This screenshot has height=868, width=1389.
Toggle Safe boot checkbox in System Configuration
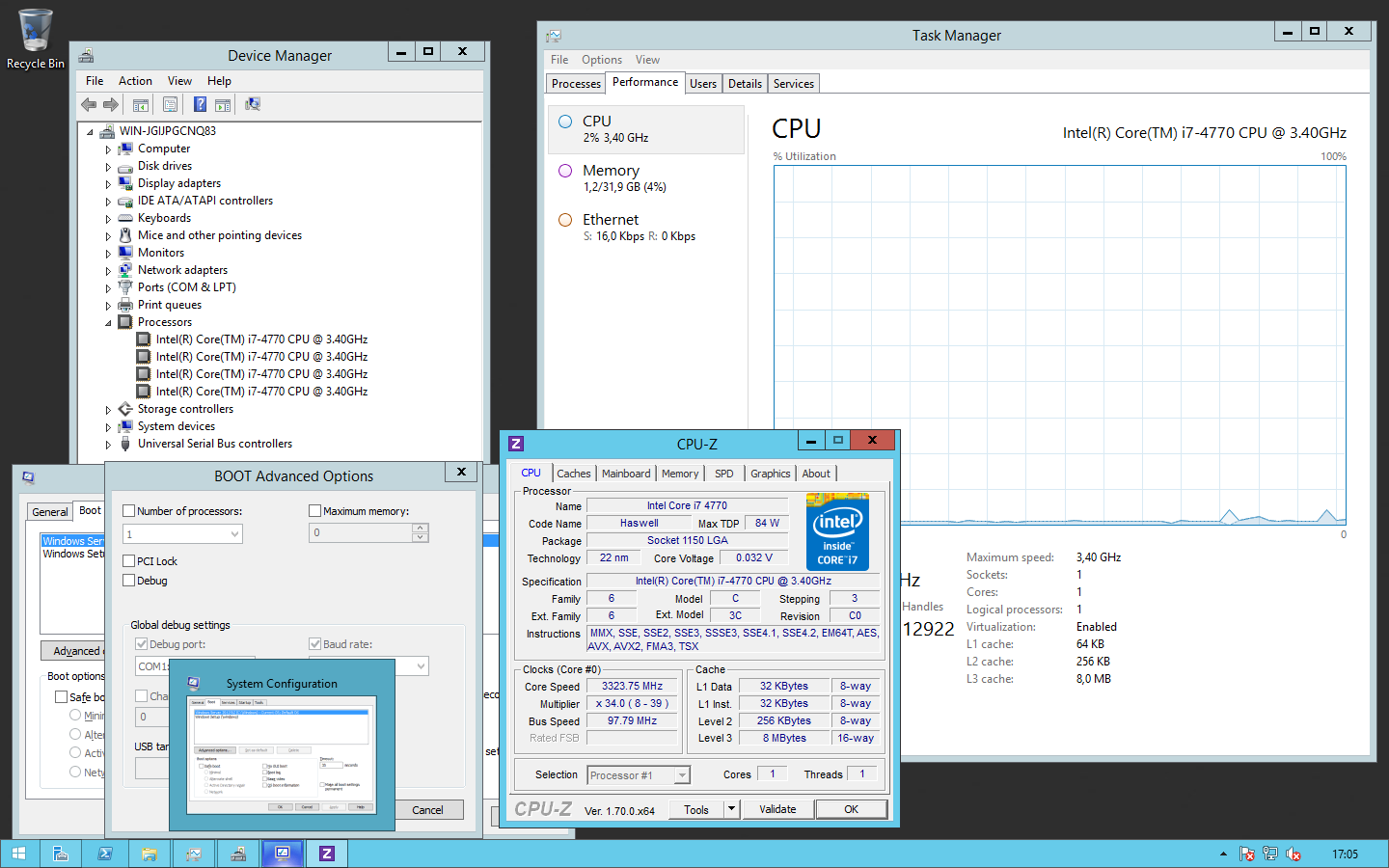[62, 697]
